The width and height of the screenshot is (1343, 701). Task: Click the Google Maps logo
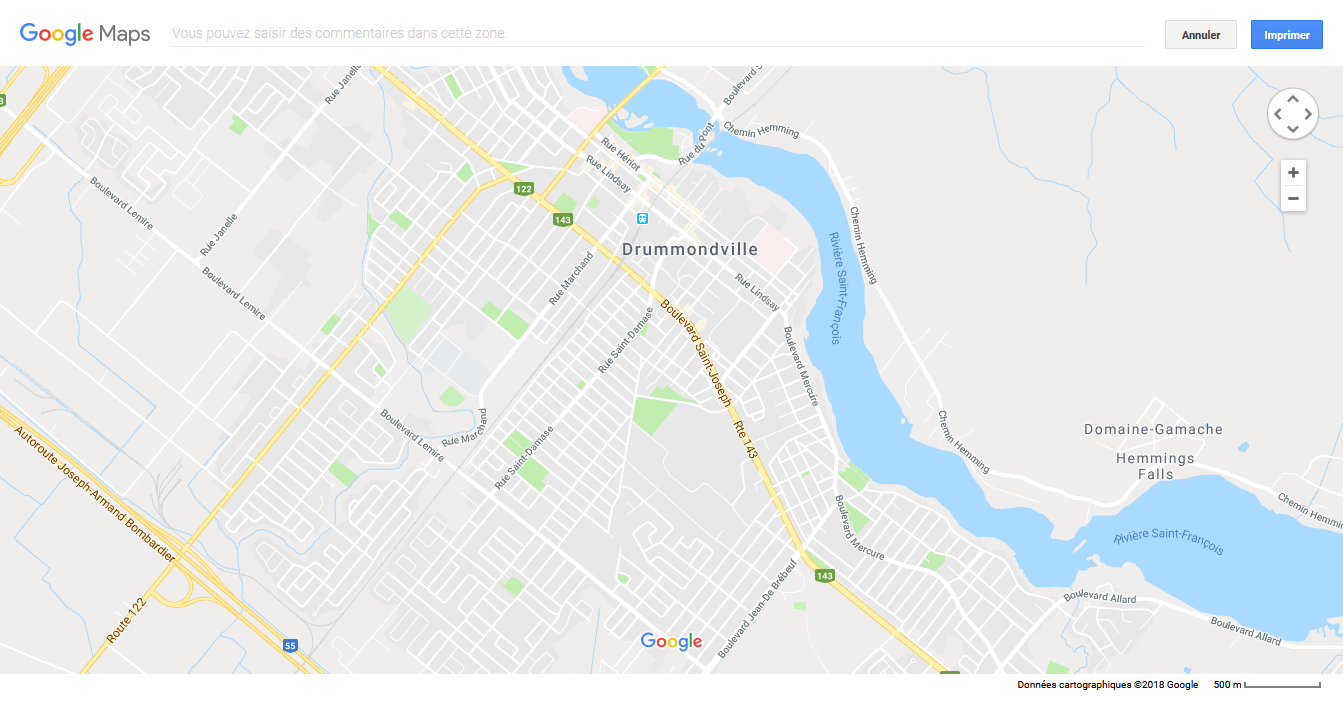(85, 34)
